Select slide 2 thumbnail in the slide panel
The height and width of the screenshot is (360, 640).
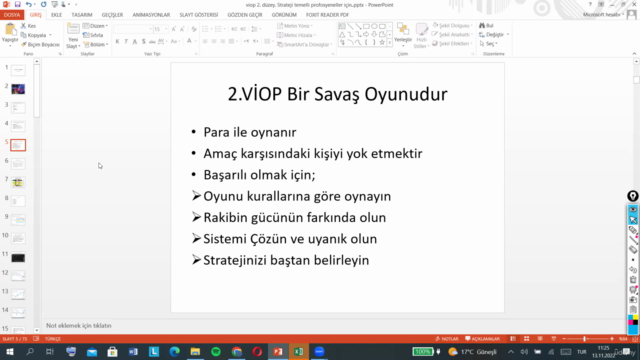pos(18,89)
